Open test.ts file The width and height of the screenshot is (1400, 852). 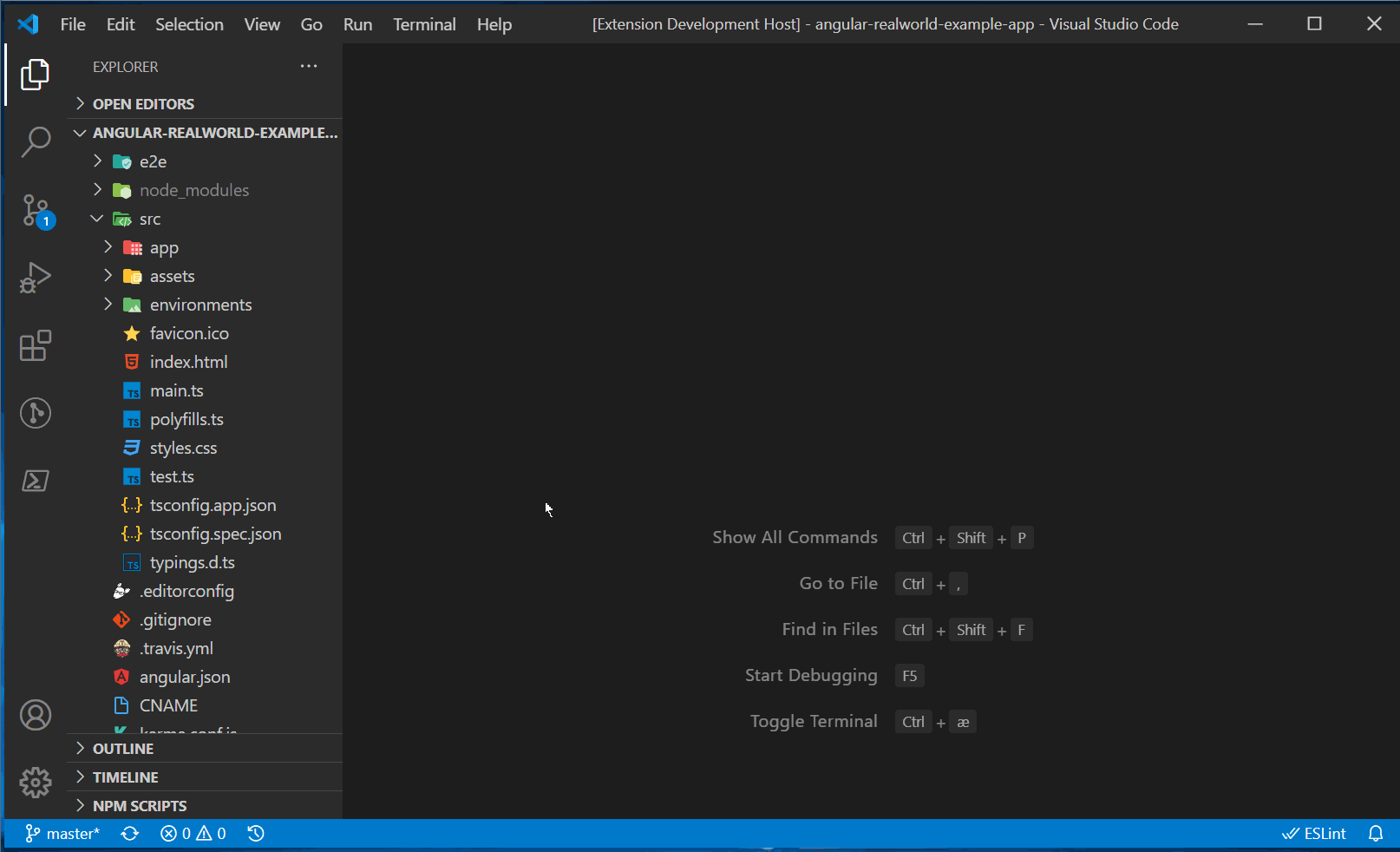(x=205, y=476)
